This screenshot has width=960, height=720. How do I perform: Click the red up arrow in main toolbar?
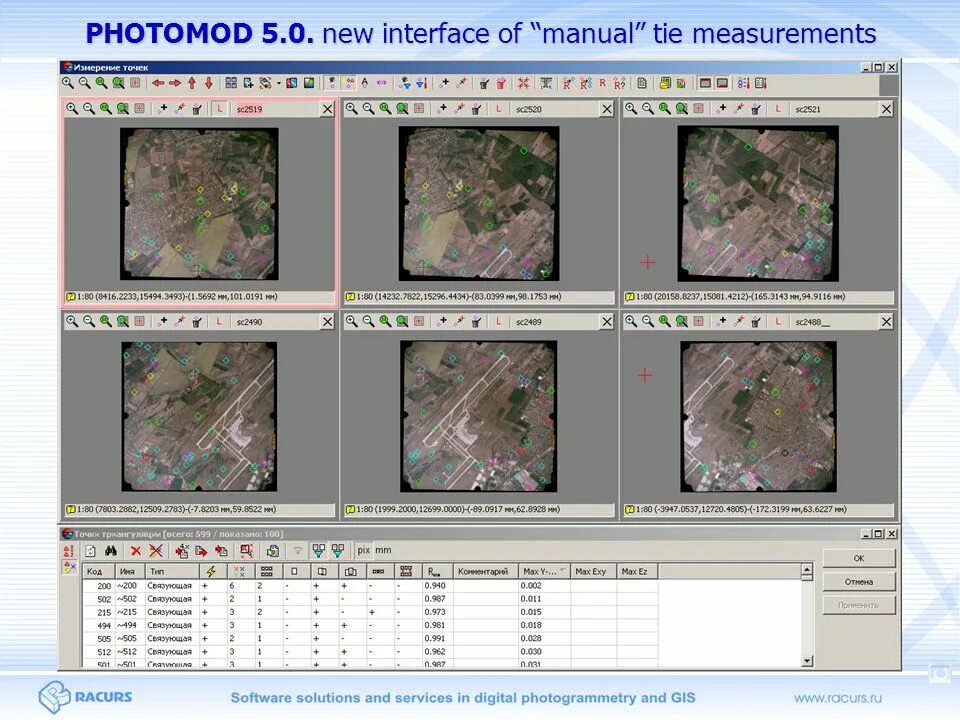click(x=192, y=83)
